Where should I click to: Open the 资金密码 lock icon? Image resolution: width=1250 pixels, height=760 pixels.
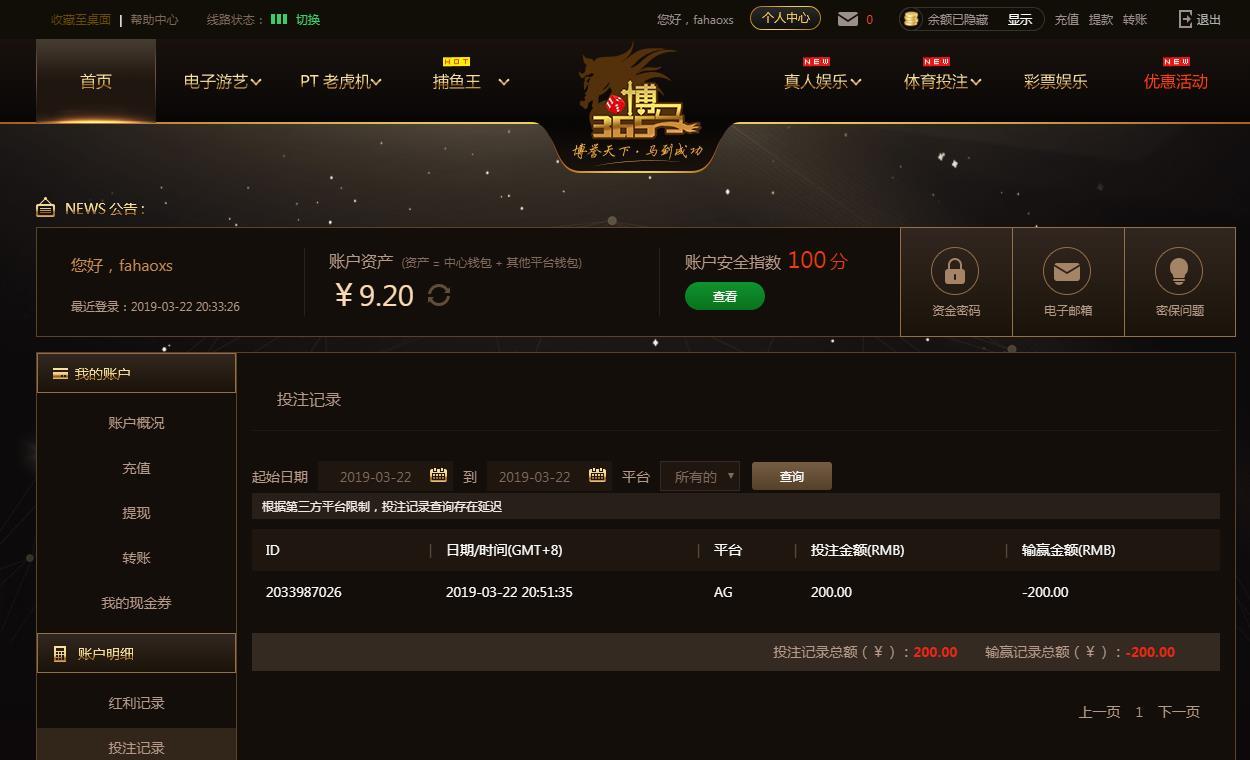click(x=955, y=271)
